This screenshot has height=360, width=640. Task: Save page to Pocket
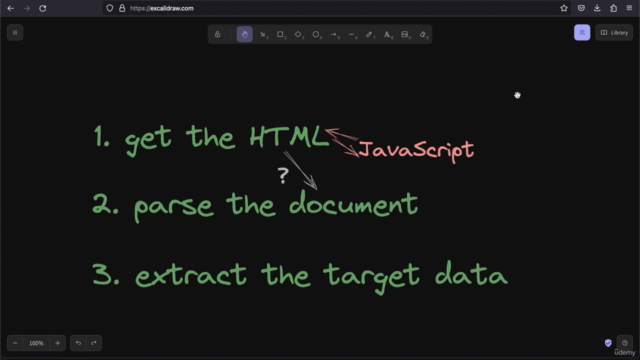[581, 8]
